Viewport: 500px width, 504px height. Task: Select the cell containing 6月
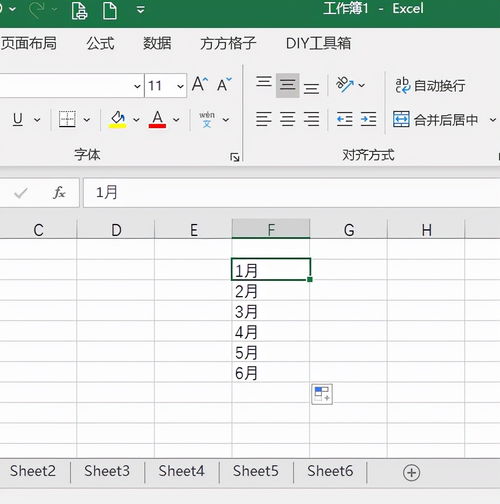[x=271, y=372]
